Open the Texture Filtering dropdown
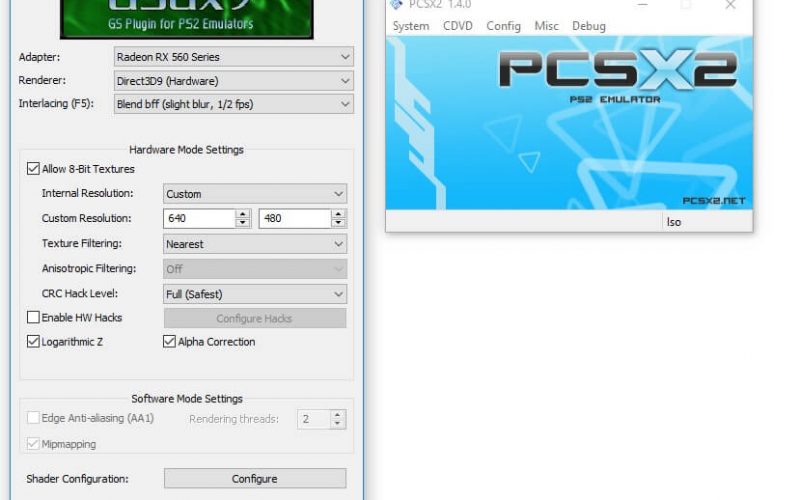The image size is (800, 500). pyautogui.click(x=255, y=244)
